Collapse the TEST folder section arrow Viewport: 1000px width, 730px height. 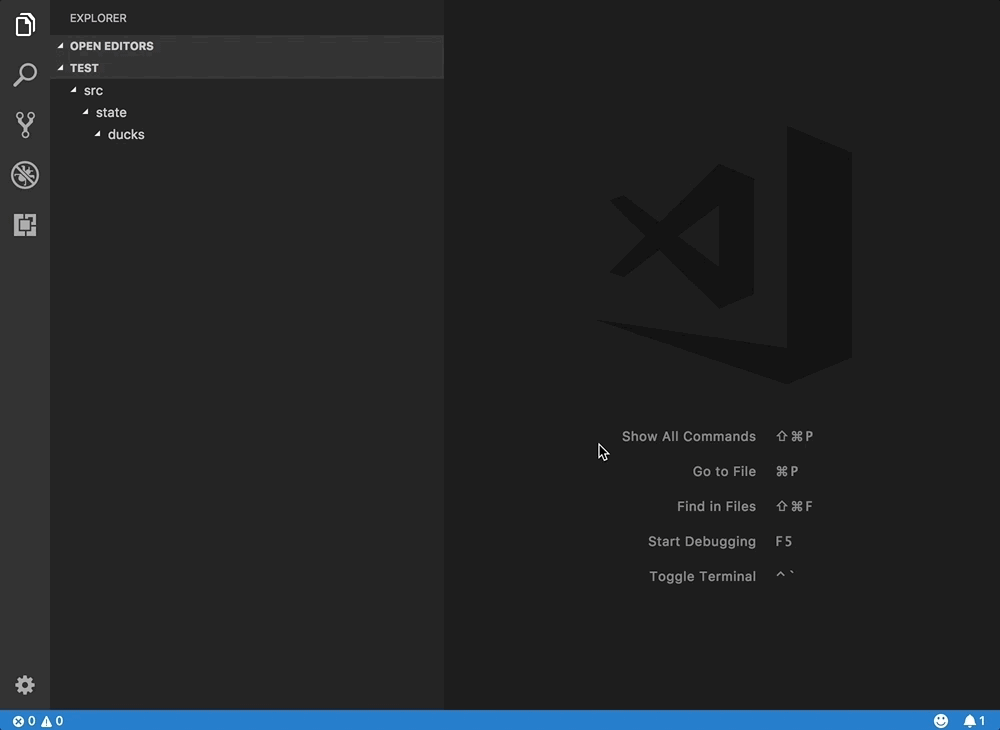click(61, 68)
